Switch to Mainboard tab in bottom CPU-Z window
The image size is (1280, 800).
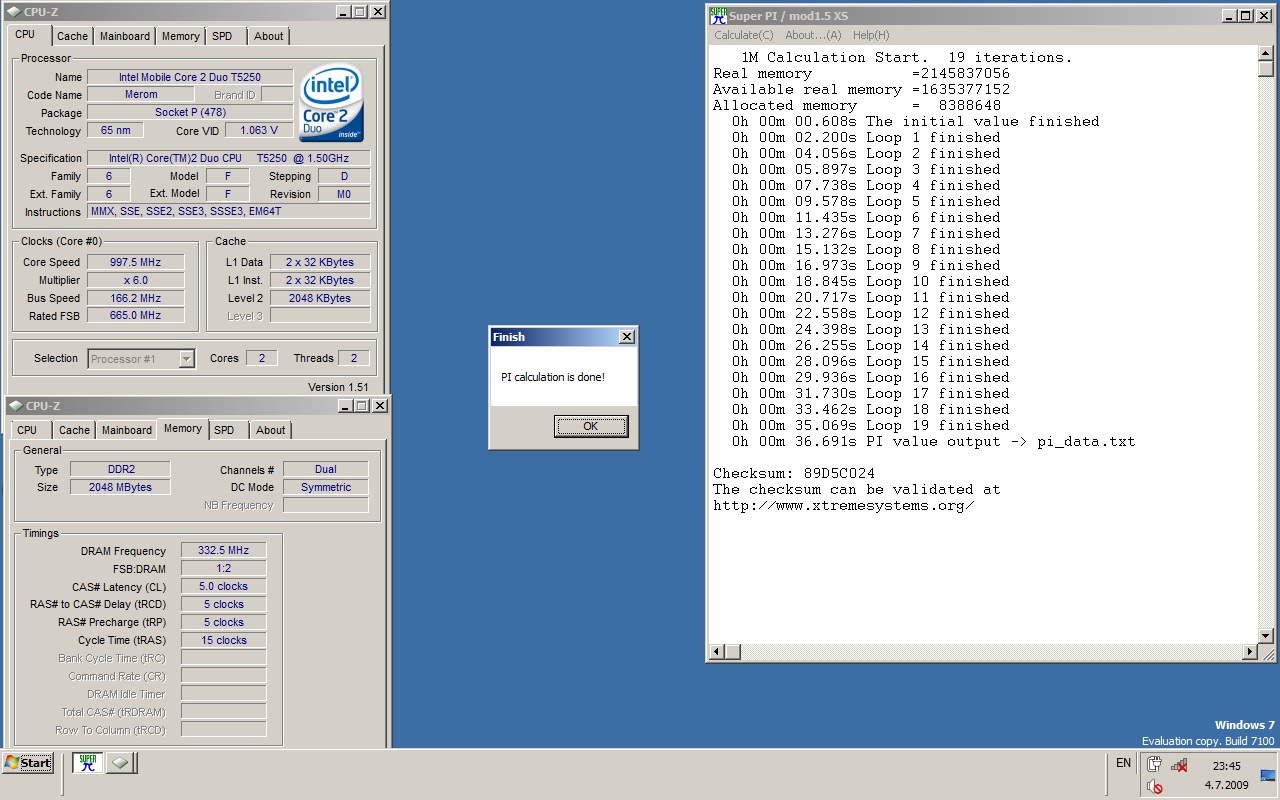pyautogui.click(x=127, y=430)
